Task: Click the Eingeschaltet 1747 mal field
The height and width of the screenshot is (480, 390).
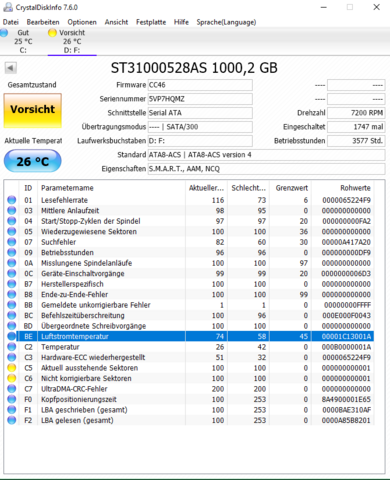Action: tap(356, 127)
